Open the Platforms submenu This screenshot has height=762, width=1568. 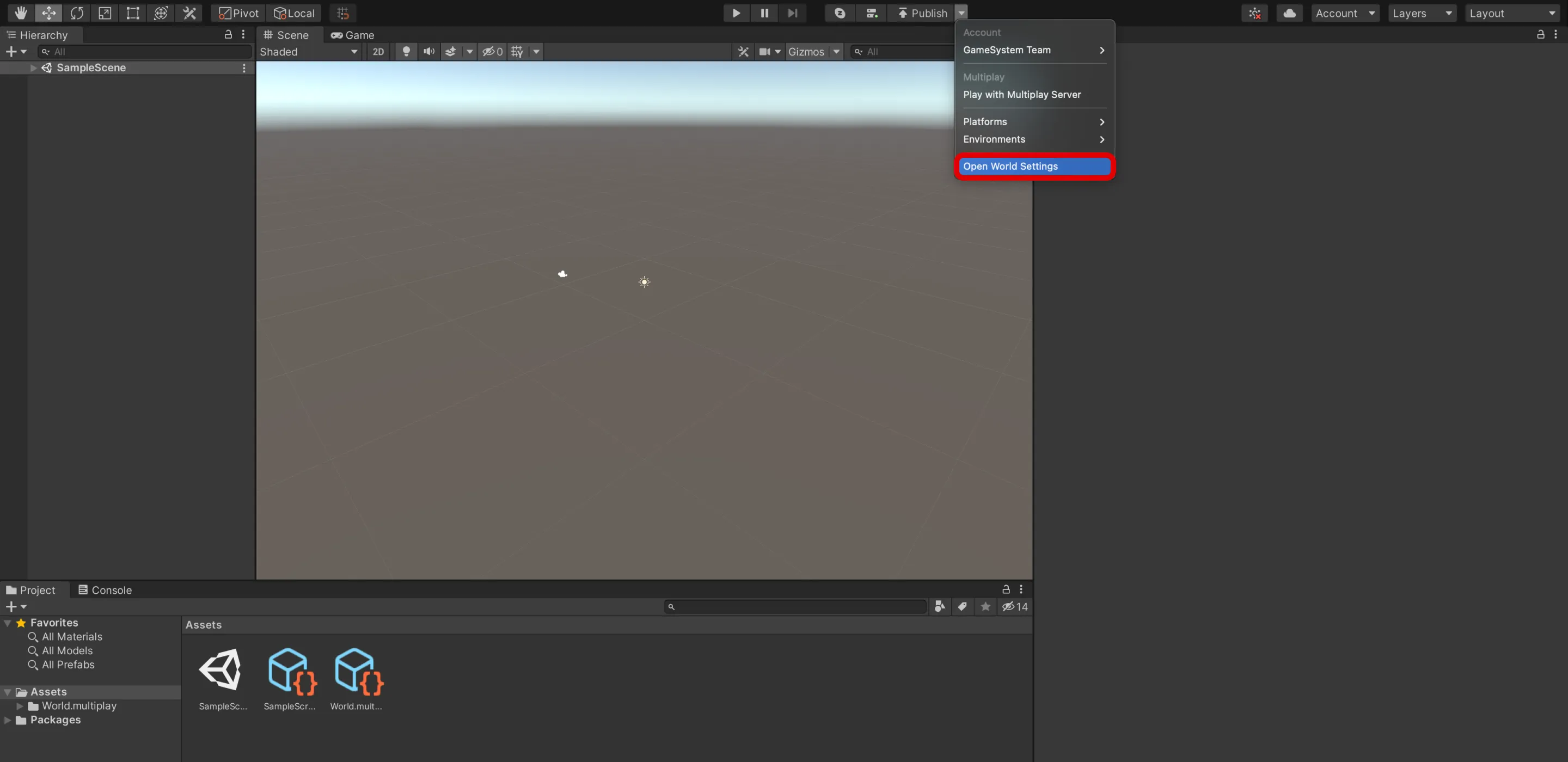pyautogui.click(x=1034, y=122)
